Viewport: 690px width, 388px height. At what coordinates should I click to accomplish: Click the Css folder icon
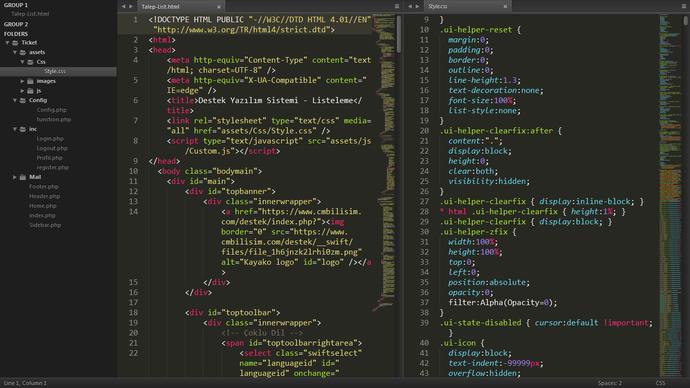click(30, 62)
